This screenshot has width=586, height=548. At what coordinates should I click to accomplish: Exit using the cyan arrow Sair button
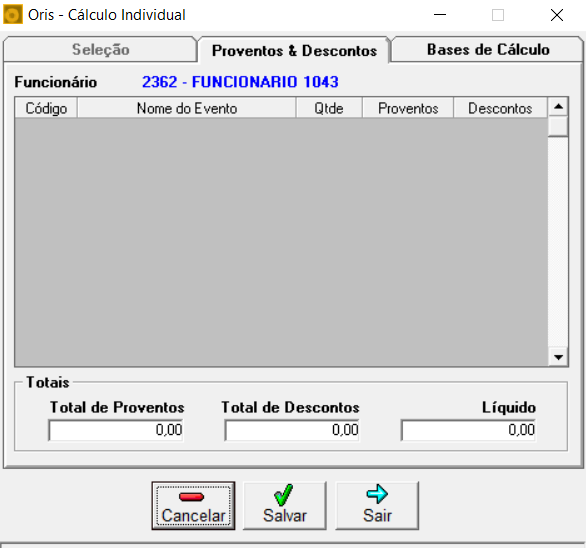pos(377,505)
